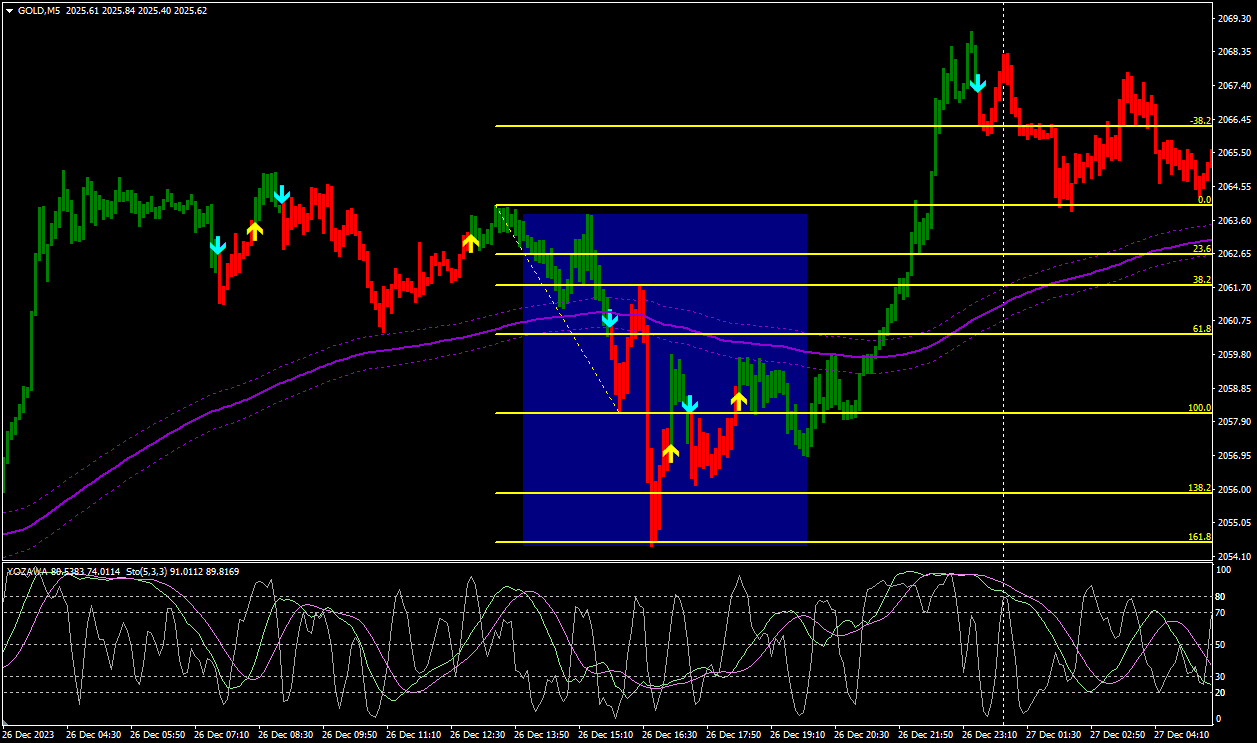1257x743 pixels.
Task: Click the 2054.10 price scale value
Action: click(1234, 556)
